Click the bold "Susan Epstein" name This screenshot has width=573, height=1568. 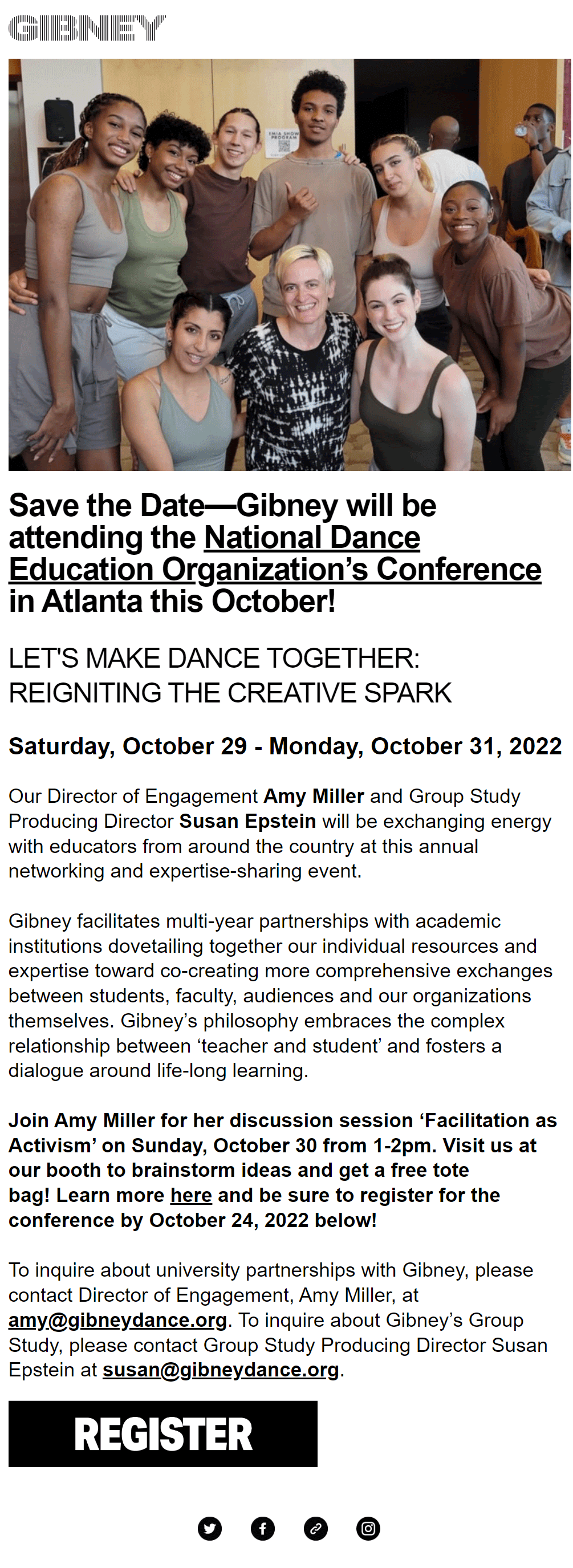(247, 821)
